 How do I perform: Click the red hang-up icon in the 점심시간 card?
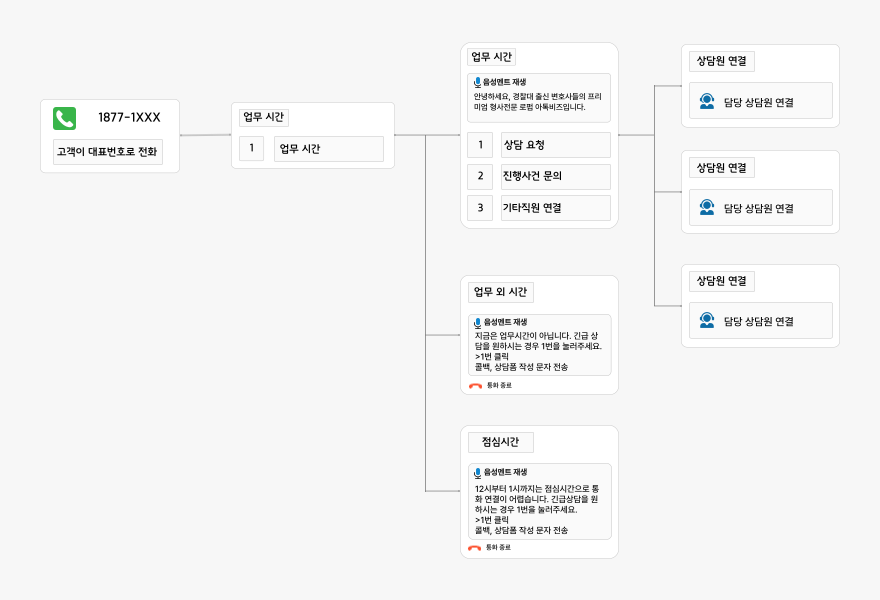tap(475, 548)
